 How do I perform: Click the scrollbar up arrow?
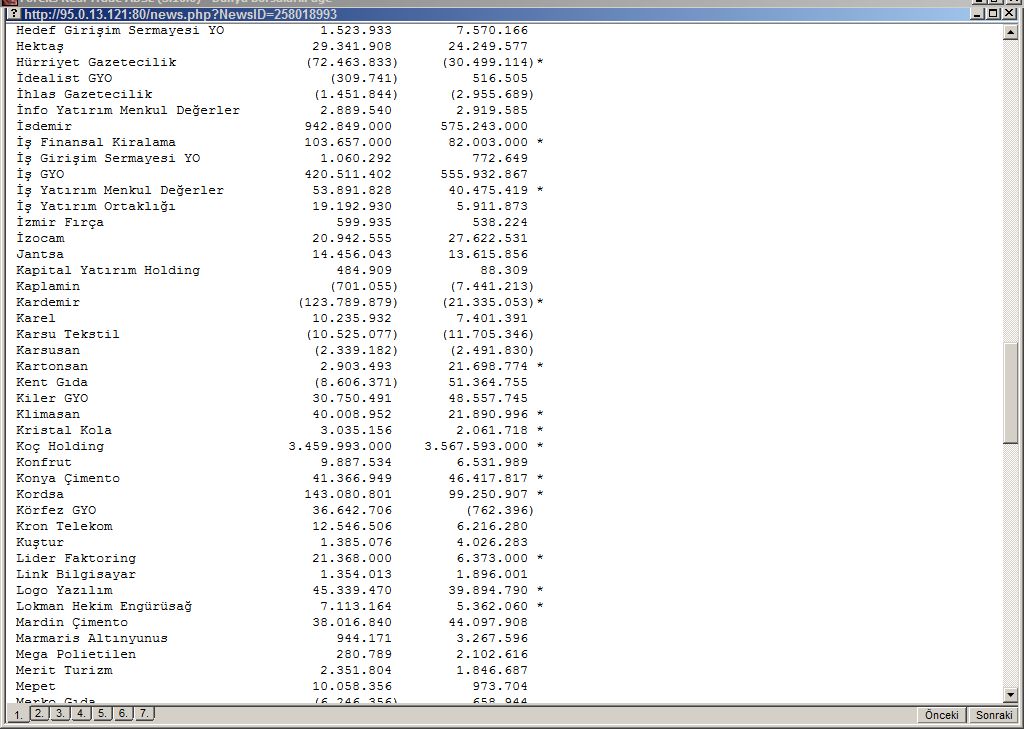coord(1010,32)
